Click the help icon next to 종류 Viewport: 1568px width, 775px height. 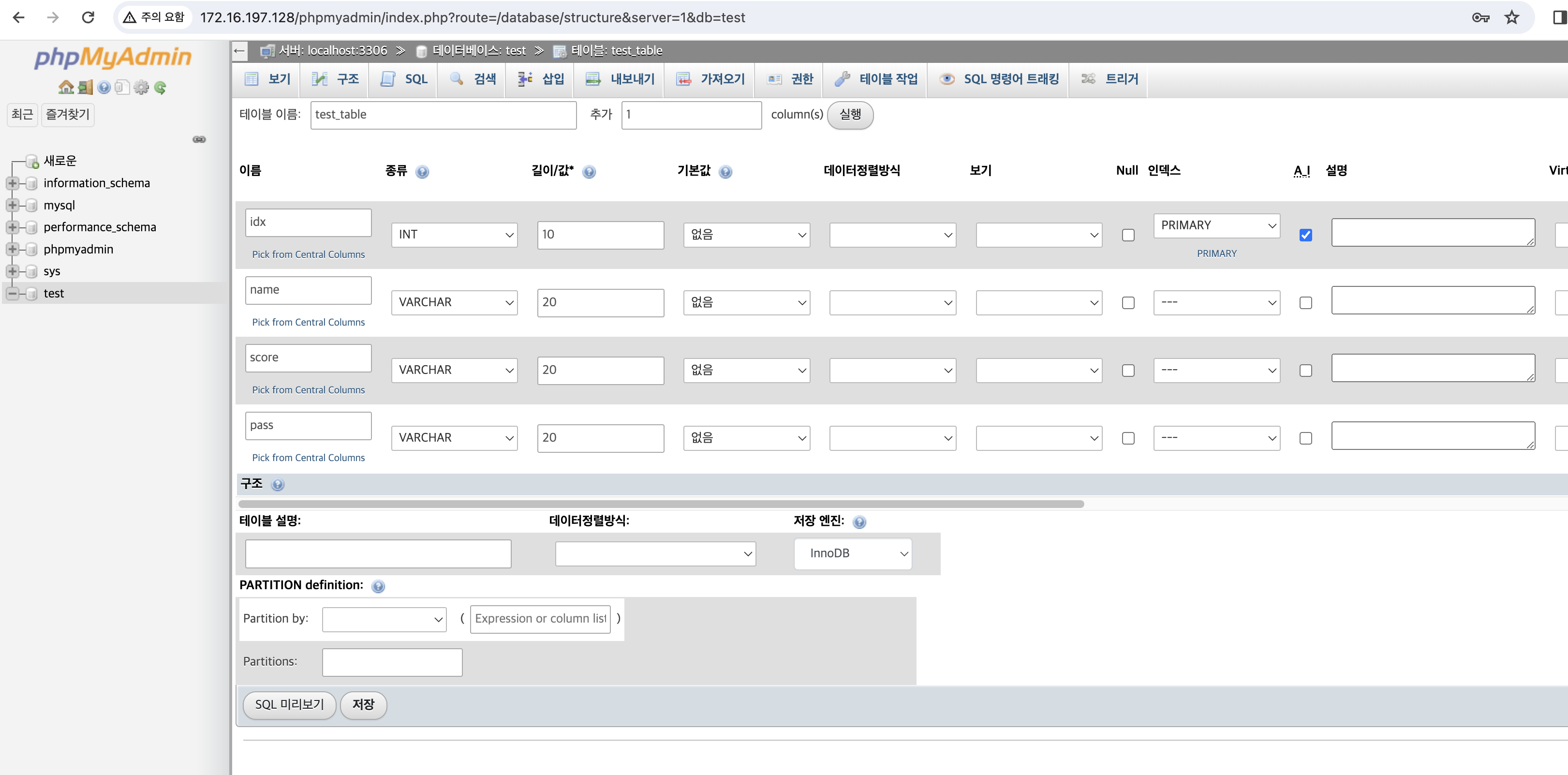[x=422, y=172]
